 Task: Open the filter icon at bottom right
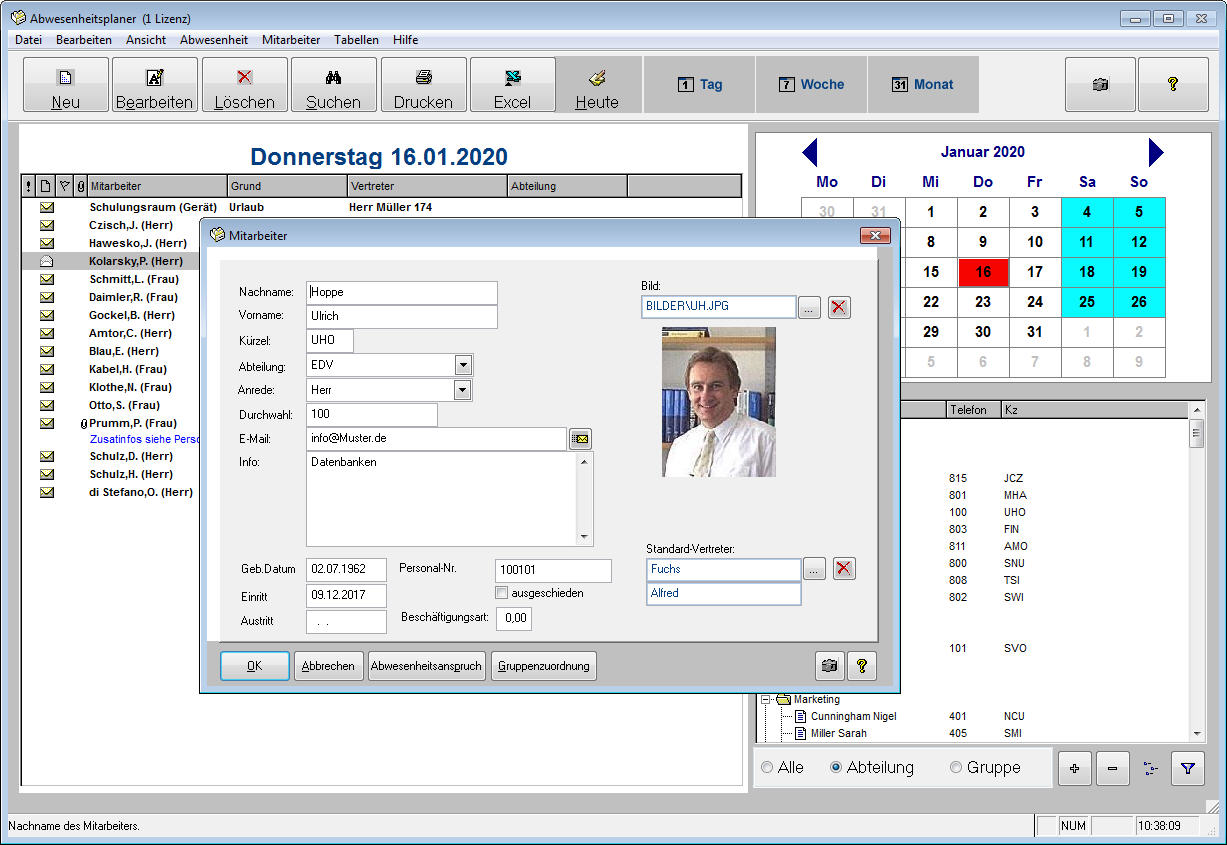(x=1187, y=768)
